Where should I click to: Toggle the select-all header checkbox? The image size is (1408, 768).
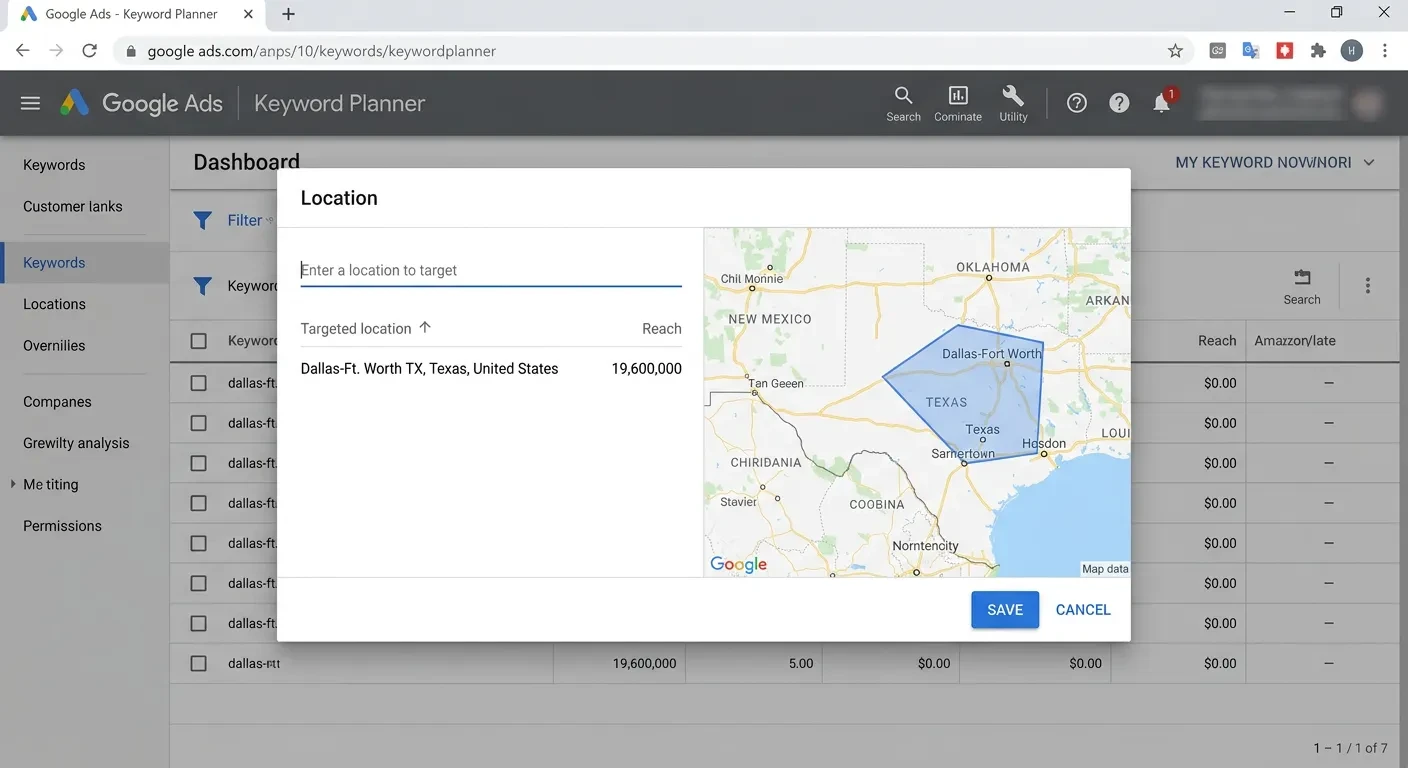[198, 341]
